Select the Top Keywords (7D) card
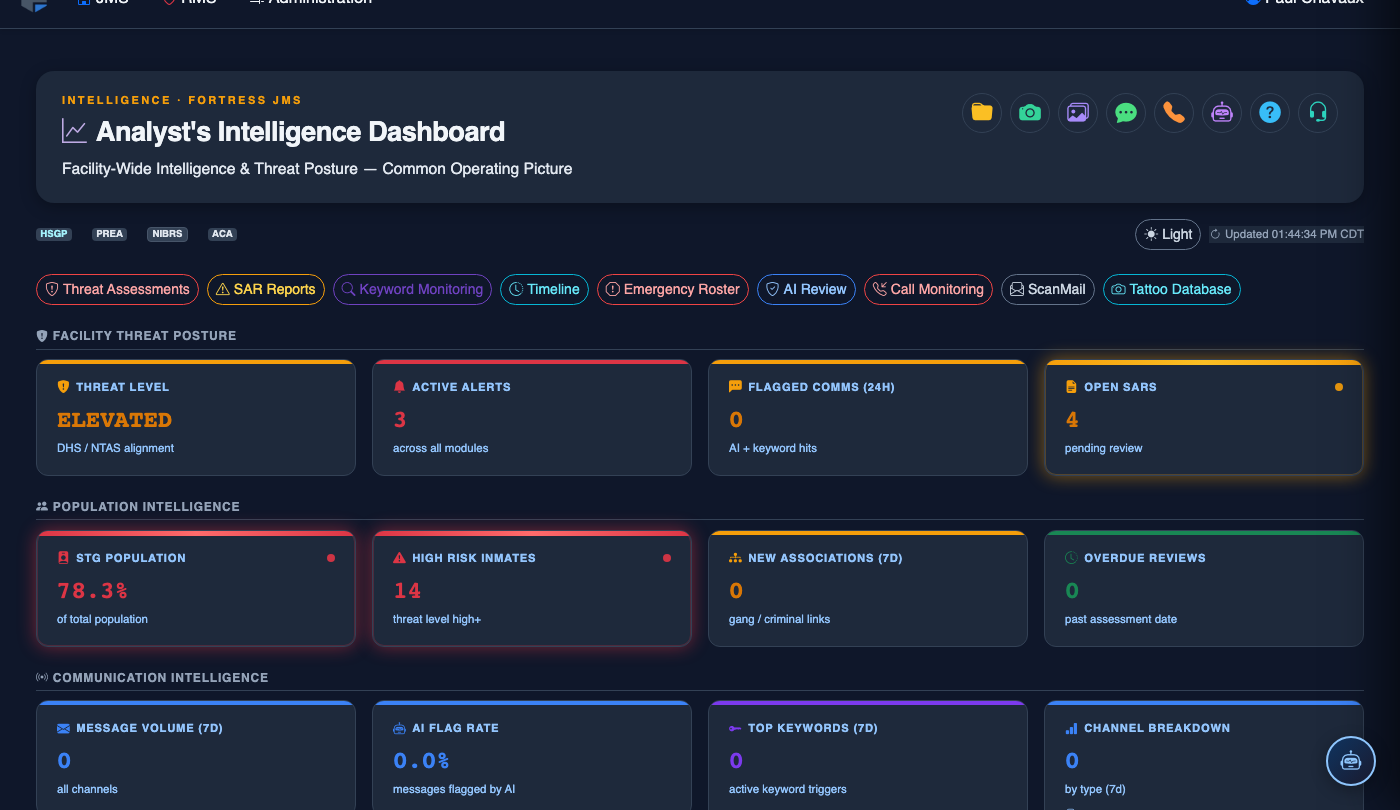 tap(868, 756)
